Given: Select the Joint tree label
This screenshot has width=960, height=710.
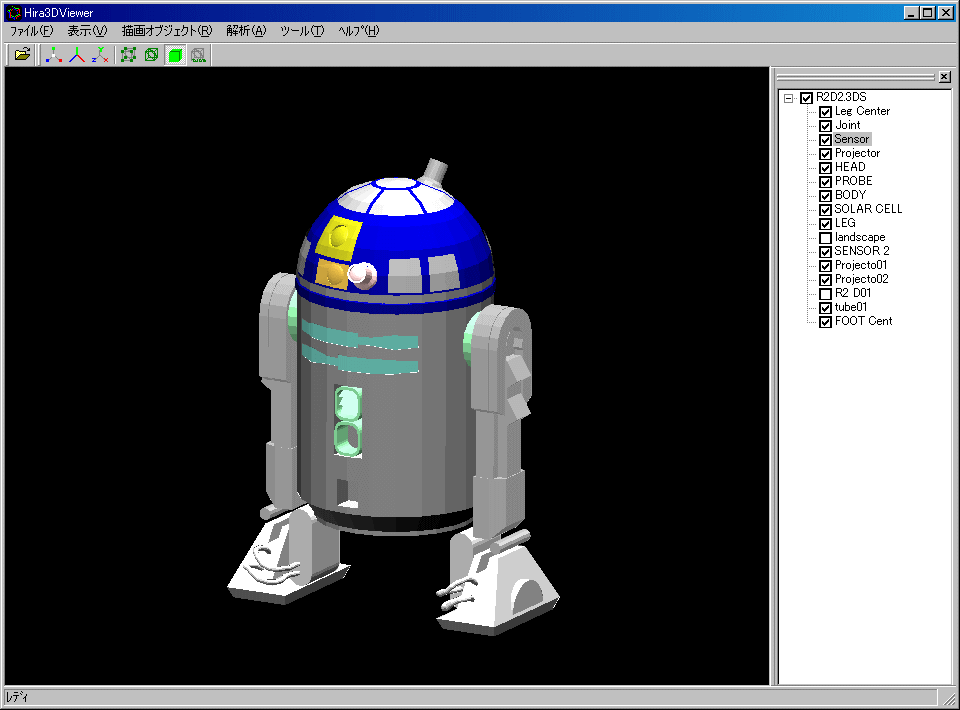Looking at the screenshot, I should pyautogui.click(x=848, y=125).
